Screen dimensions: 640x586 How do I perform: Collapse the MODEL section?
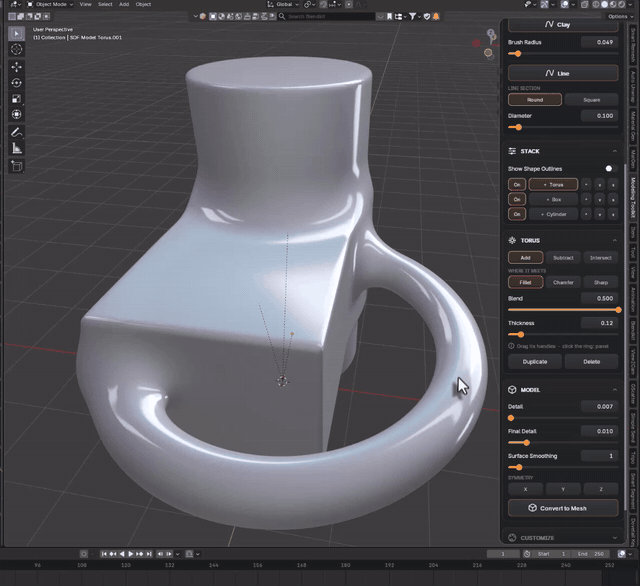(x=614, y=390)
